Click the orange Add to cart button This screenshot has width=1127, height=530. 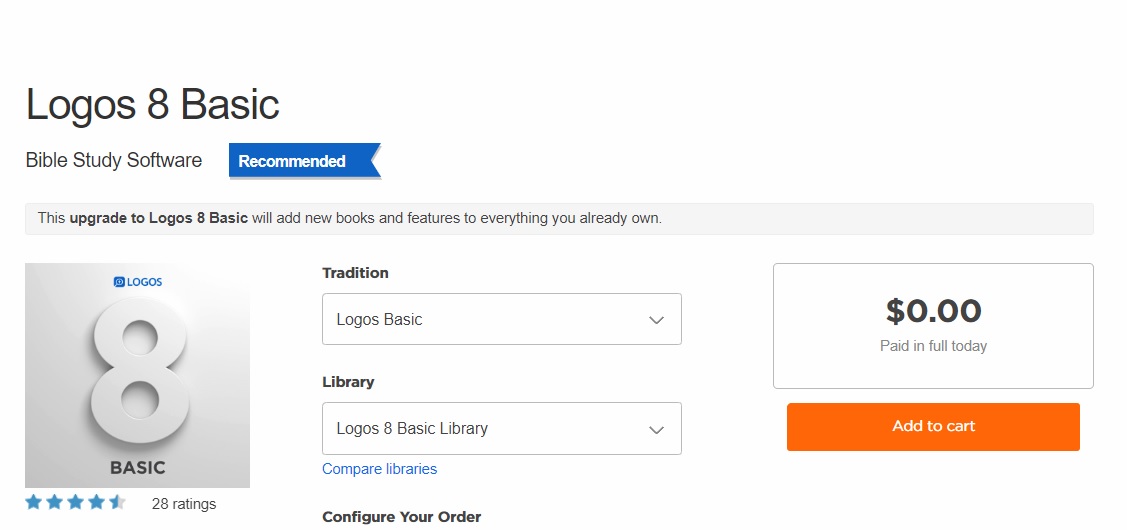pyautogui.click(x=933, y=426)
